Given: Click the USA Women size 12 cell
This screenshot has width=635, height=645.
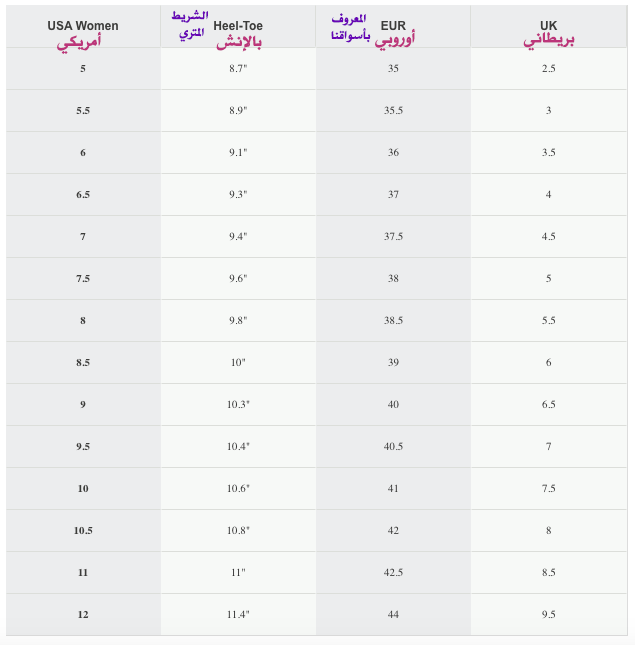Looking at the screenshot, I should pos(83,615).
